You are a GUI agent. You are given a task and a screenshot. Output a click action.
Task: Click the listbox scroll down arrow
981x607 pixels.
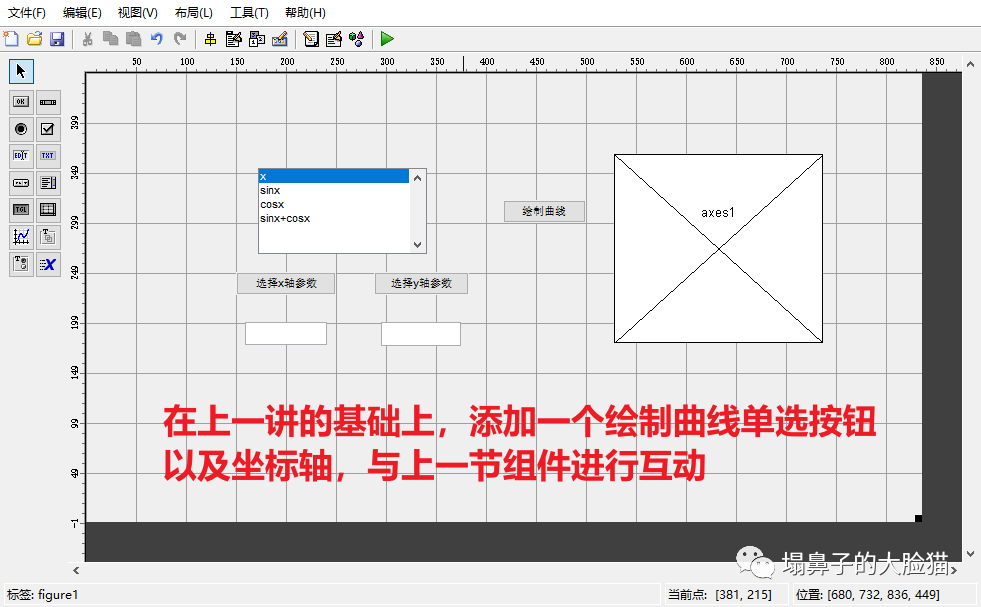(x=417, y=245)
